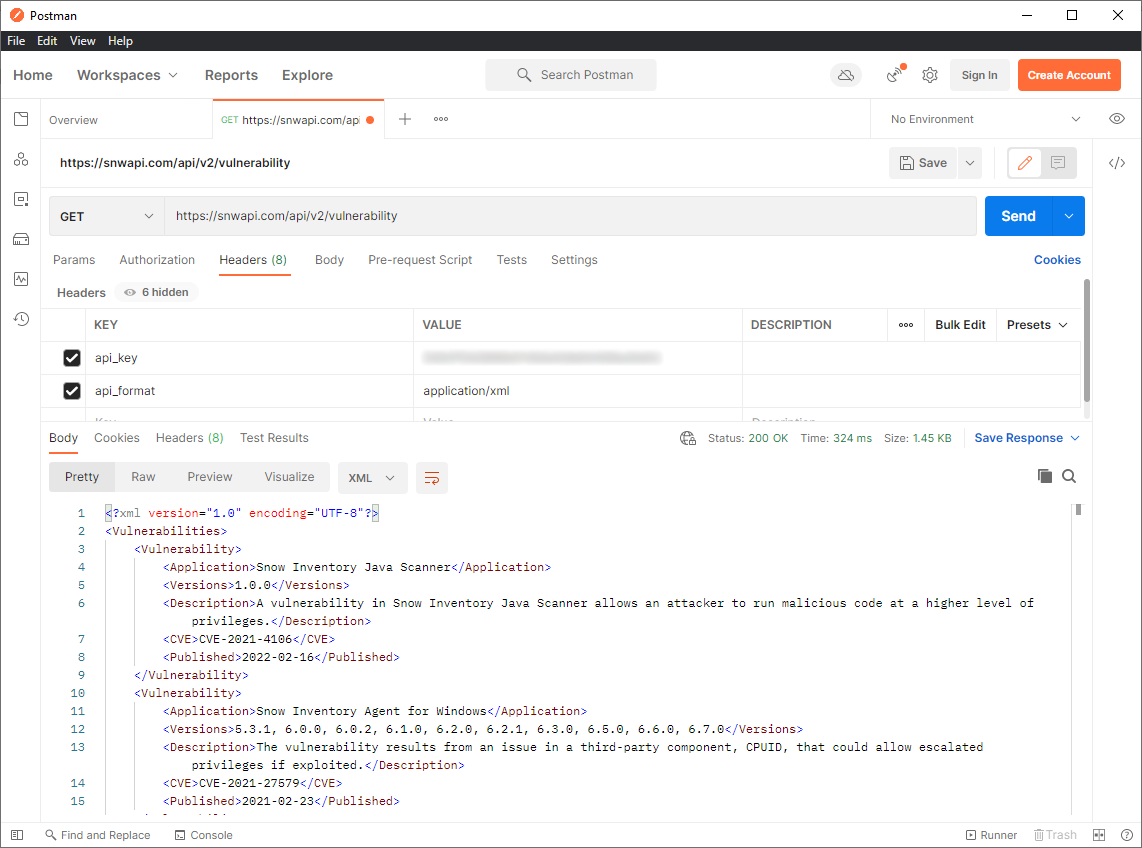1142x848 pixels.
Task: Show the 6 hidden headers
Action: tap(157, 293)
